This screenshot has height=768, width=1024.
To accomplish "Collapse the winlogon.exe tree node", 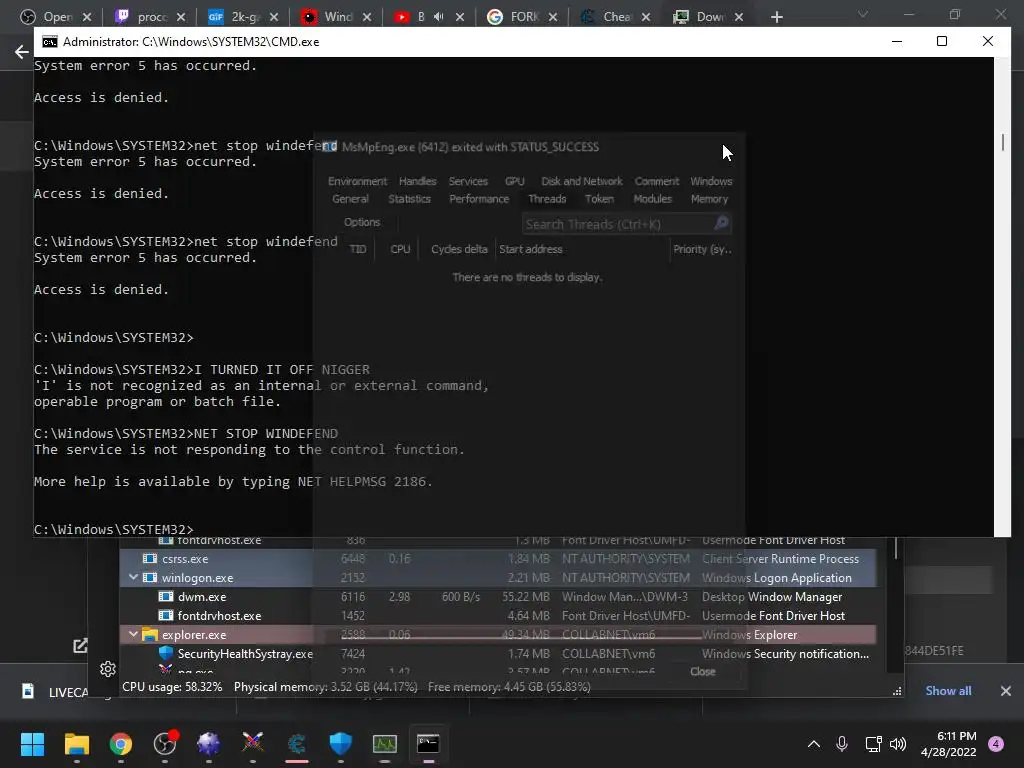I will click(x=133, y=577).
